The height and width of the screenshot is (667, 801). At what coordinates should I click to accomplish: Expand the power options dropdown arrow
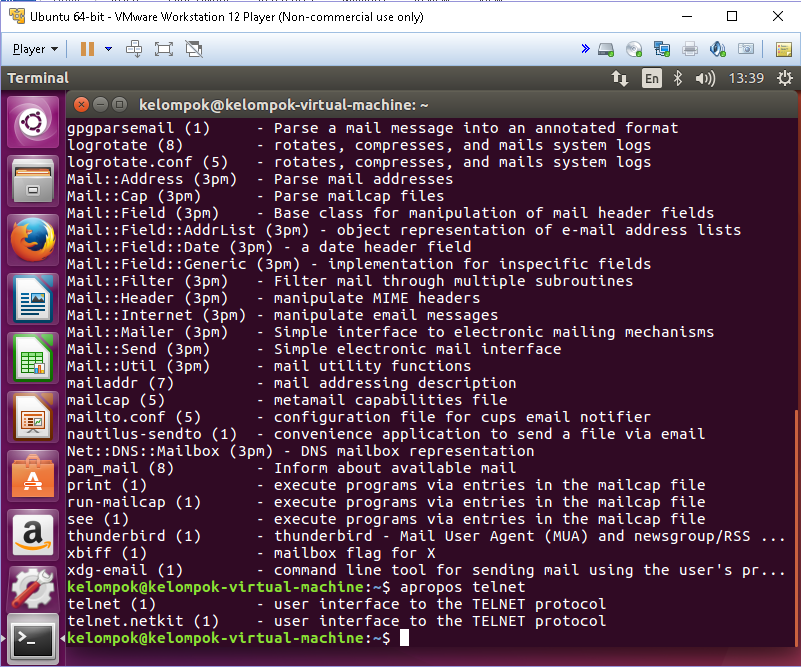click(108, 49)
